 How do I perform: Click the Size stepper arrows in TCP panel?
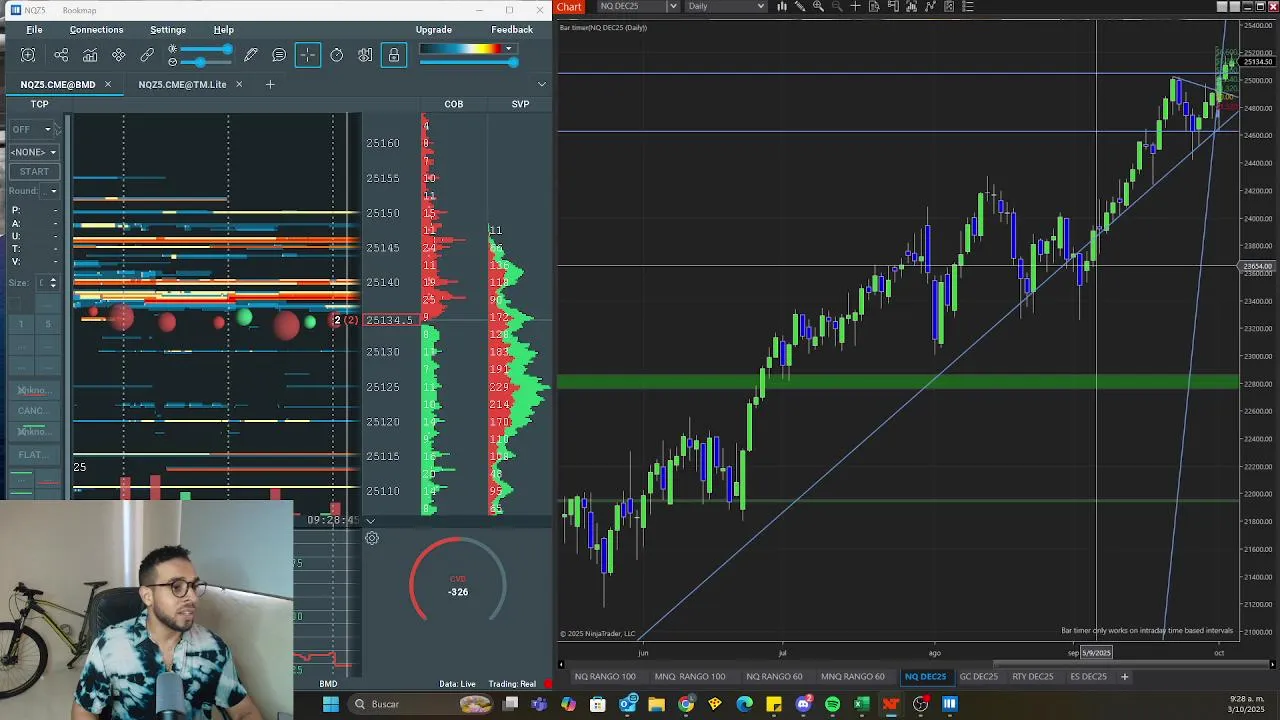(53, 283)
